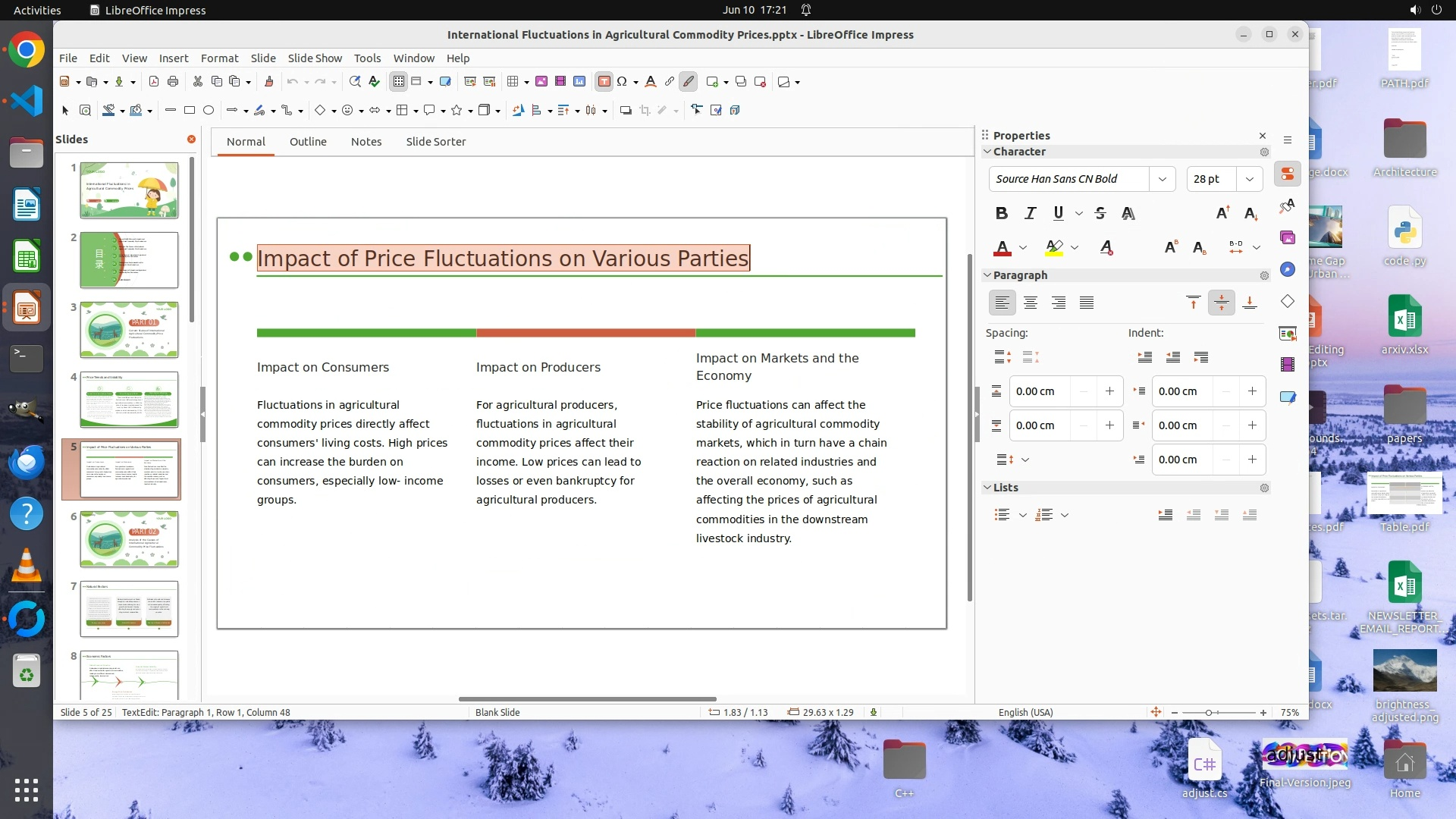Open the Gallery sidebar deck
The image size is (1456, 819).
pos(1288,237)
